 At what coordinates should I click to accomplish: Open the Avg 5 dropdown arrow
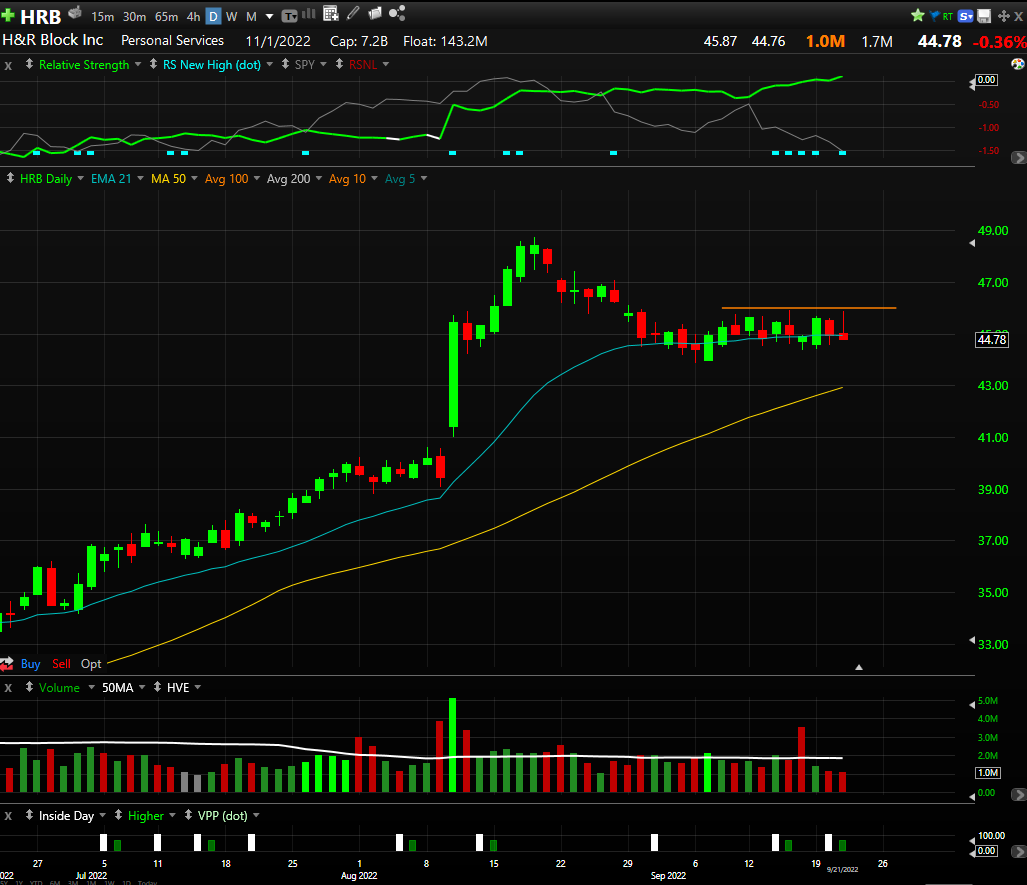pos(424,178)
